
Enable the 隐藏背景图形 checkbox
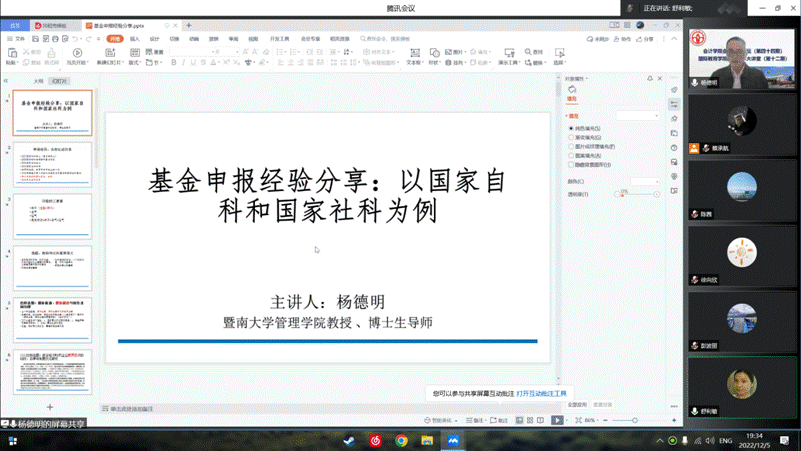(571, 165)
